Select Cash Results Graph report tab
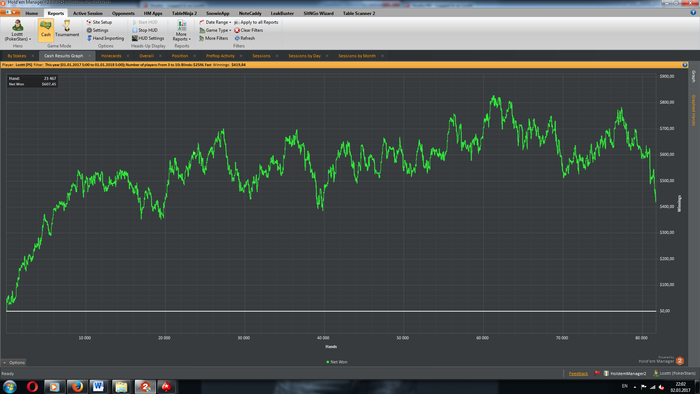The width and height of the screenshot is (700, 394). point(63,56)
